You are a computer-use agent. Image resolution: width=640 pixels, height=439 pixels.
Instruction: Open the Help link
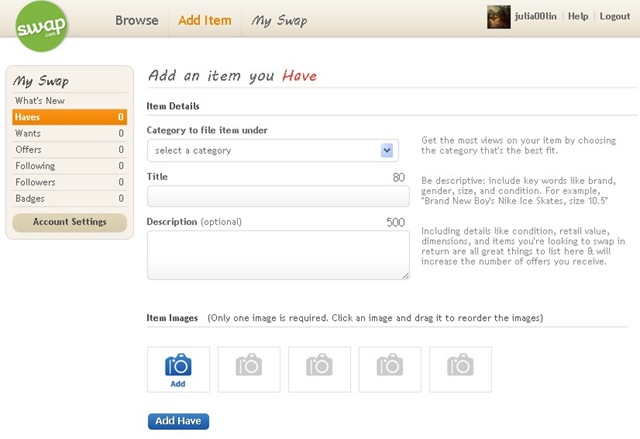[578, 16]
